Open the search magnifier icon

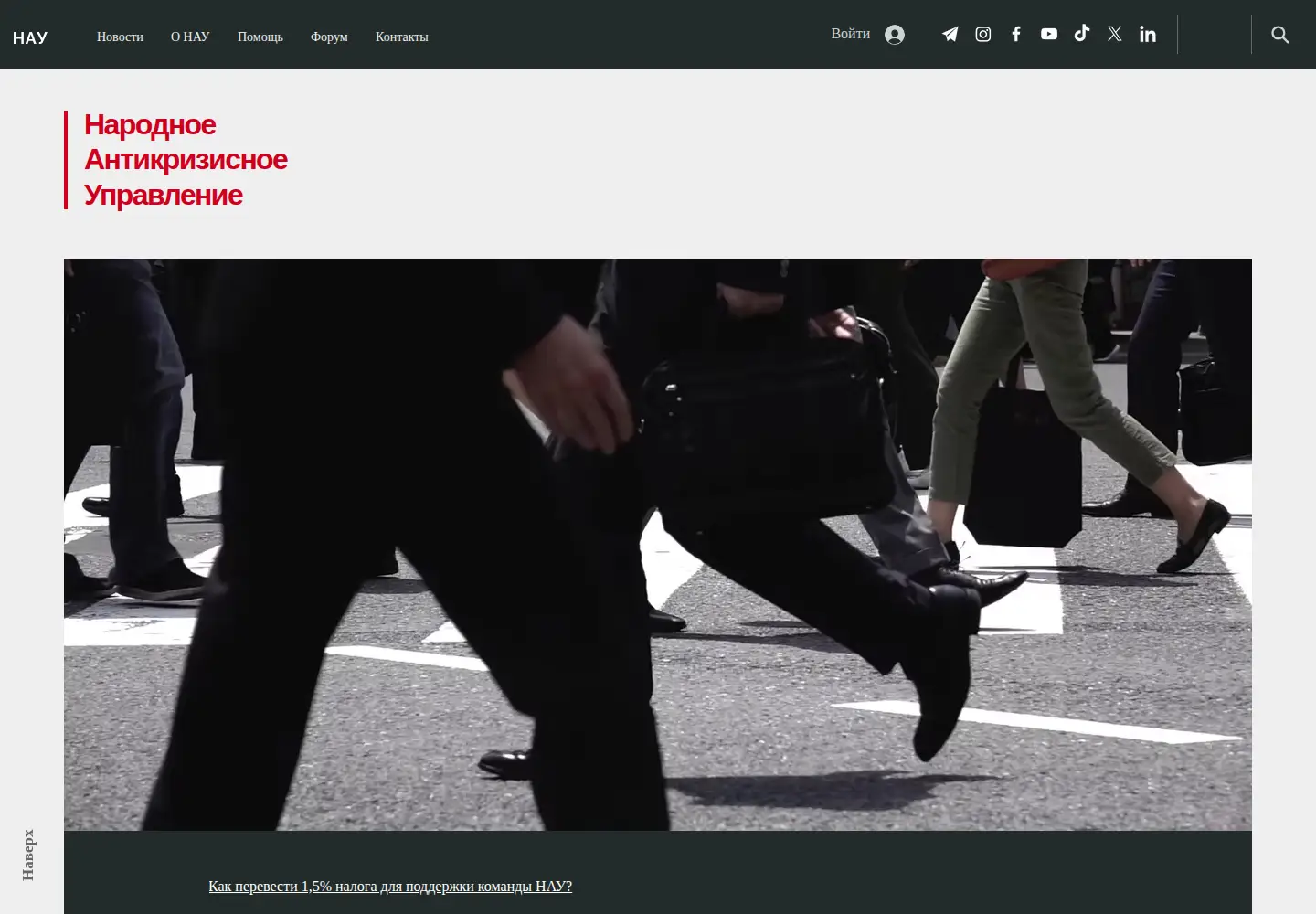coord(1280,35)
